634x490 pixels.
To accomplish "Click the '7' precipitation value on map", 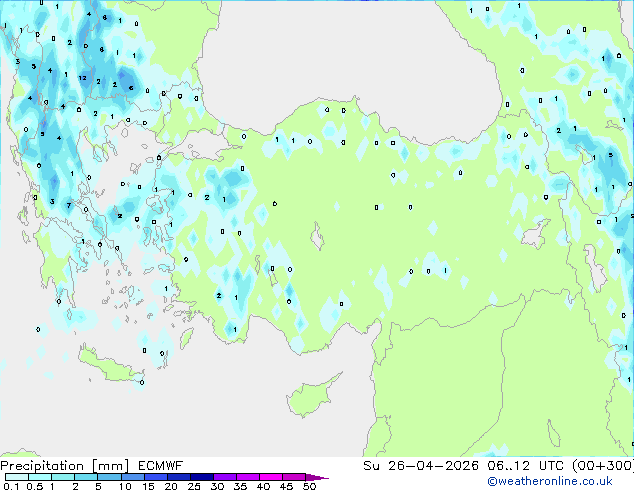I will [x=69, y=205].
